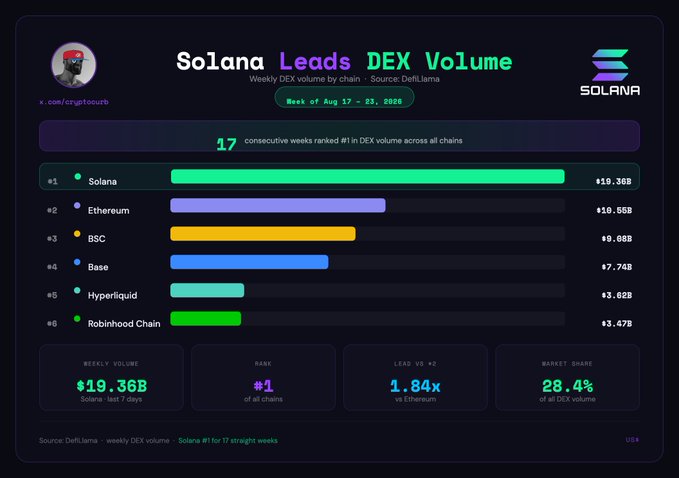Click the MARKET SHARE card heading
Screen dimensions: 679x478
click(567, 364)
